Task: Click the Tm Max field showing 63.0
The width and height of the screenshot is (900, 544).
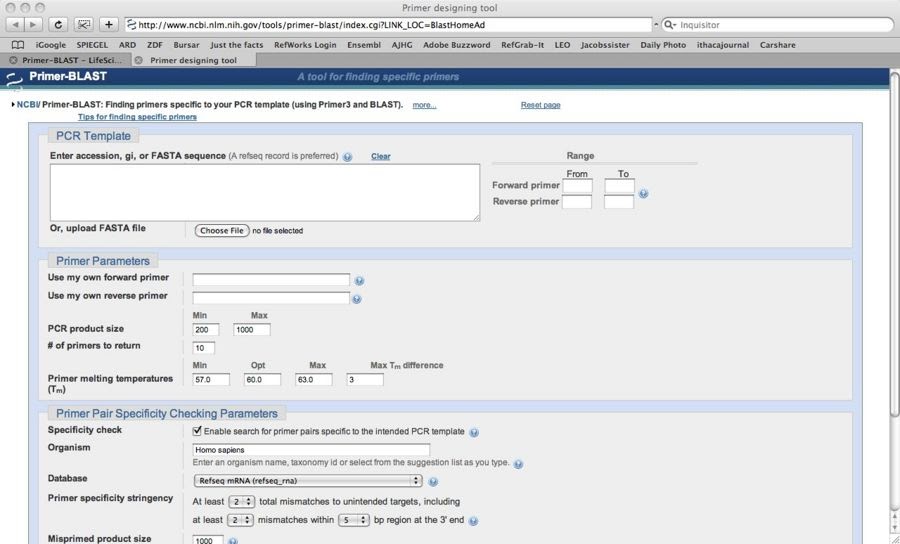Action: coord(313,379)
